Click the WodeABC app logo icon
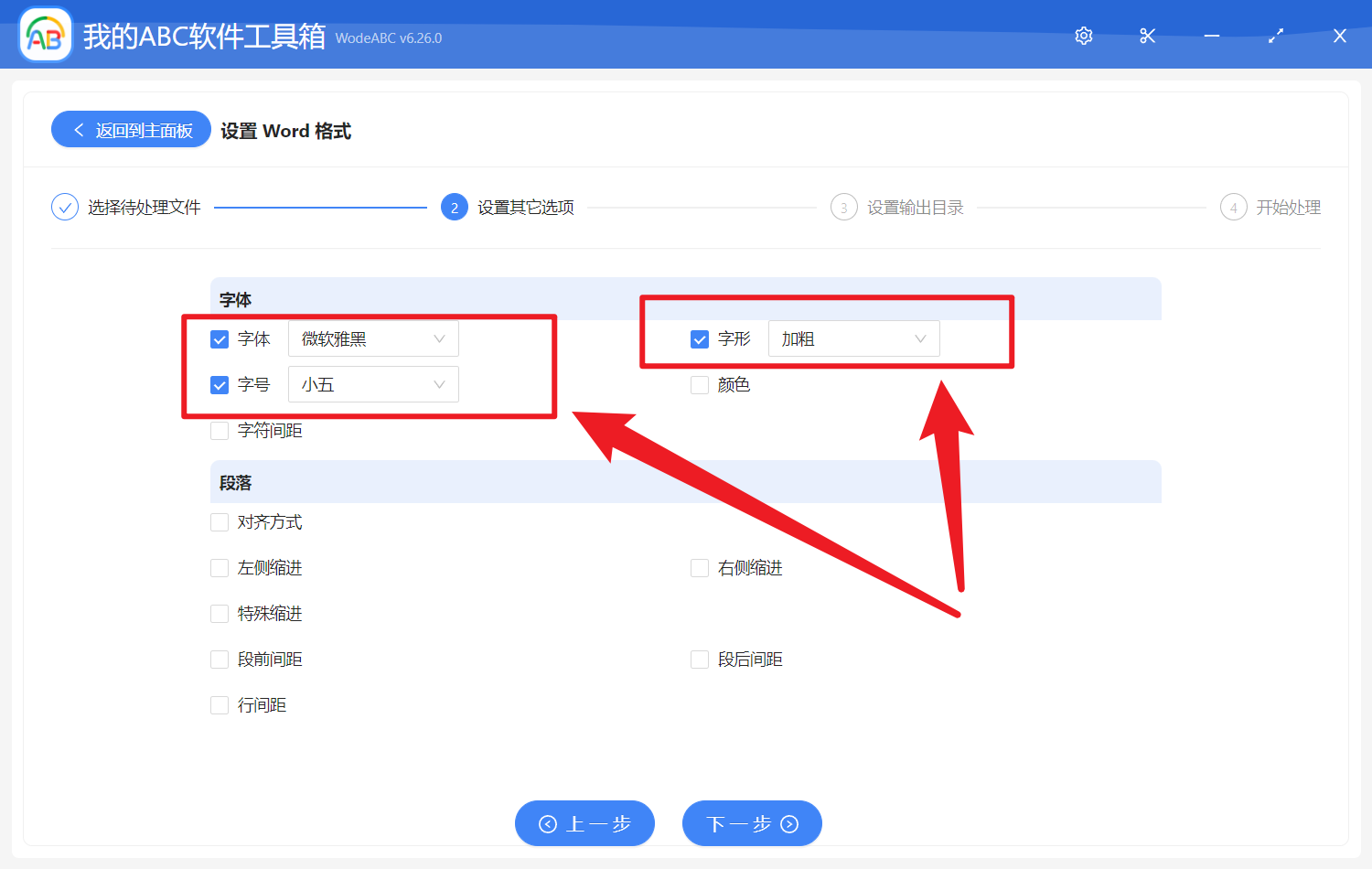 (46, 36)
